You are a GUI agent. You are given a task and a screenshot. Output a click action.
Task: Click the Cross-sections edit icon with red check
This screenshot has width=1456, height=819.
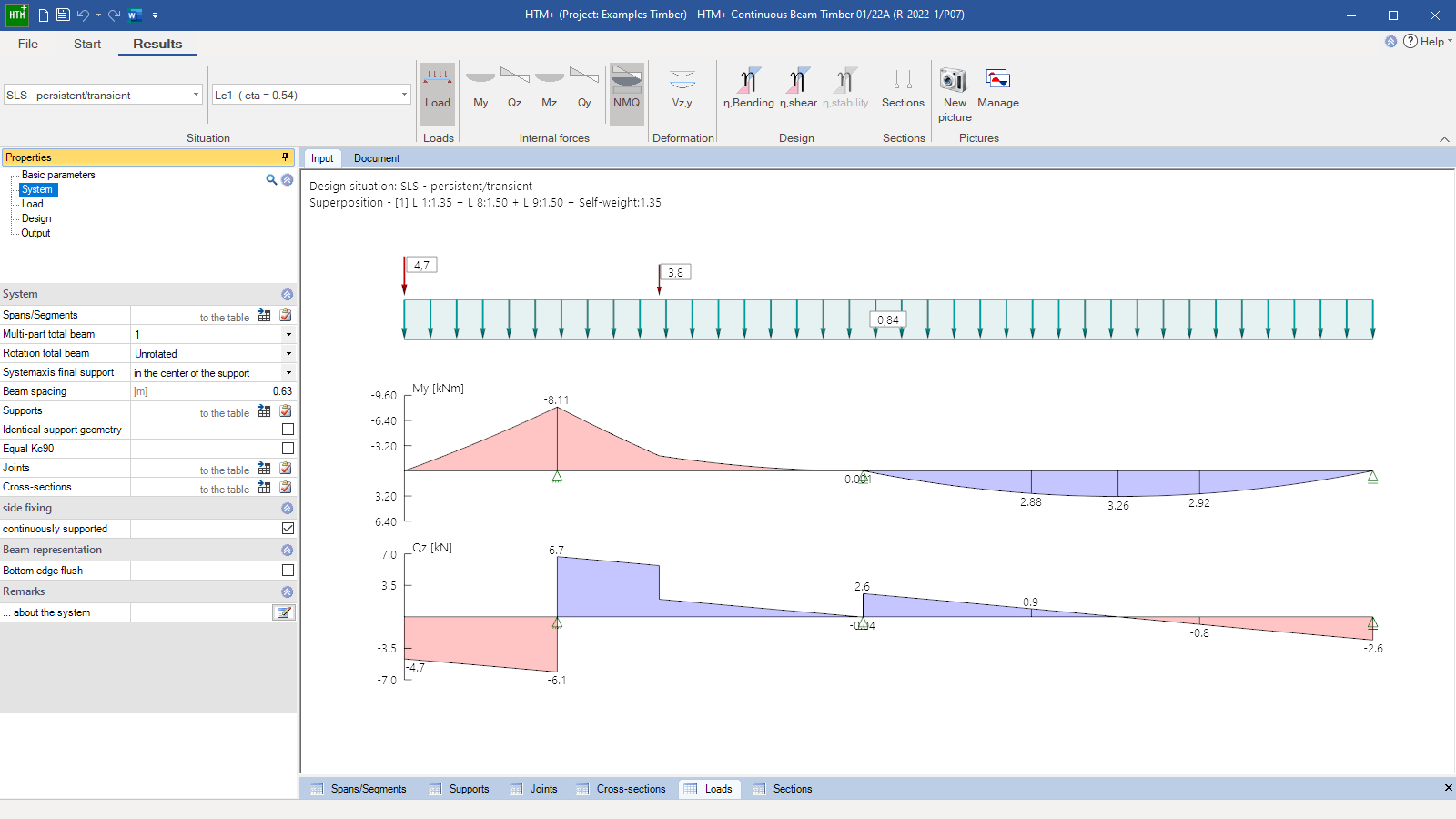pos(286,487)
